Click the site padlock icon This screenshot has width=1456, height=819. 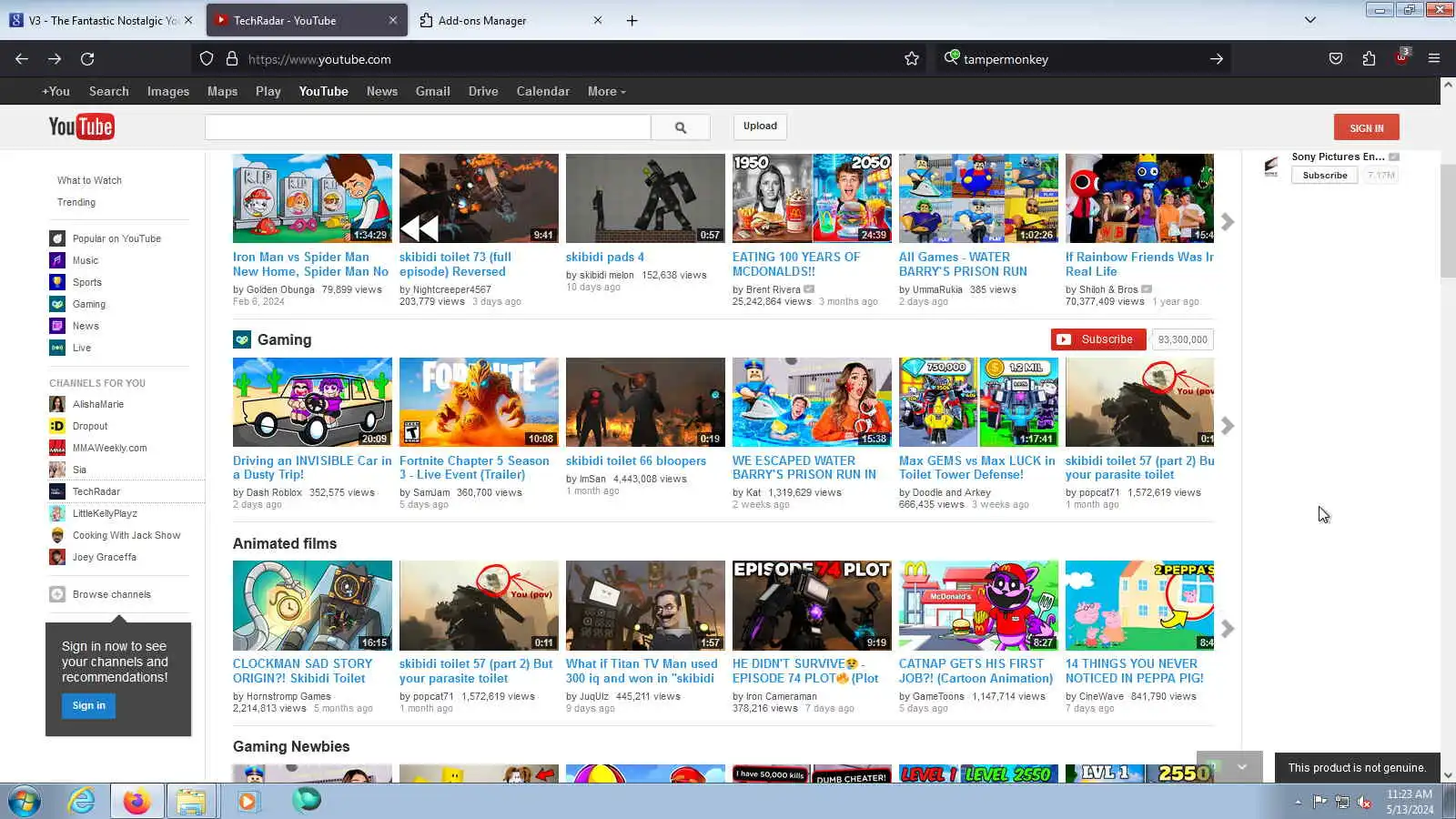click(232, 59)
